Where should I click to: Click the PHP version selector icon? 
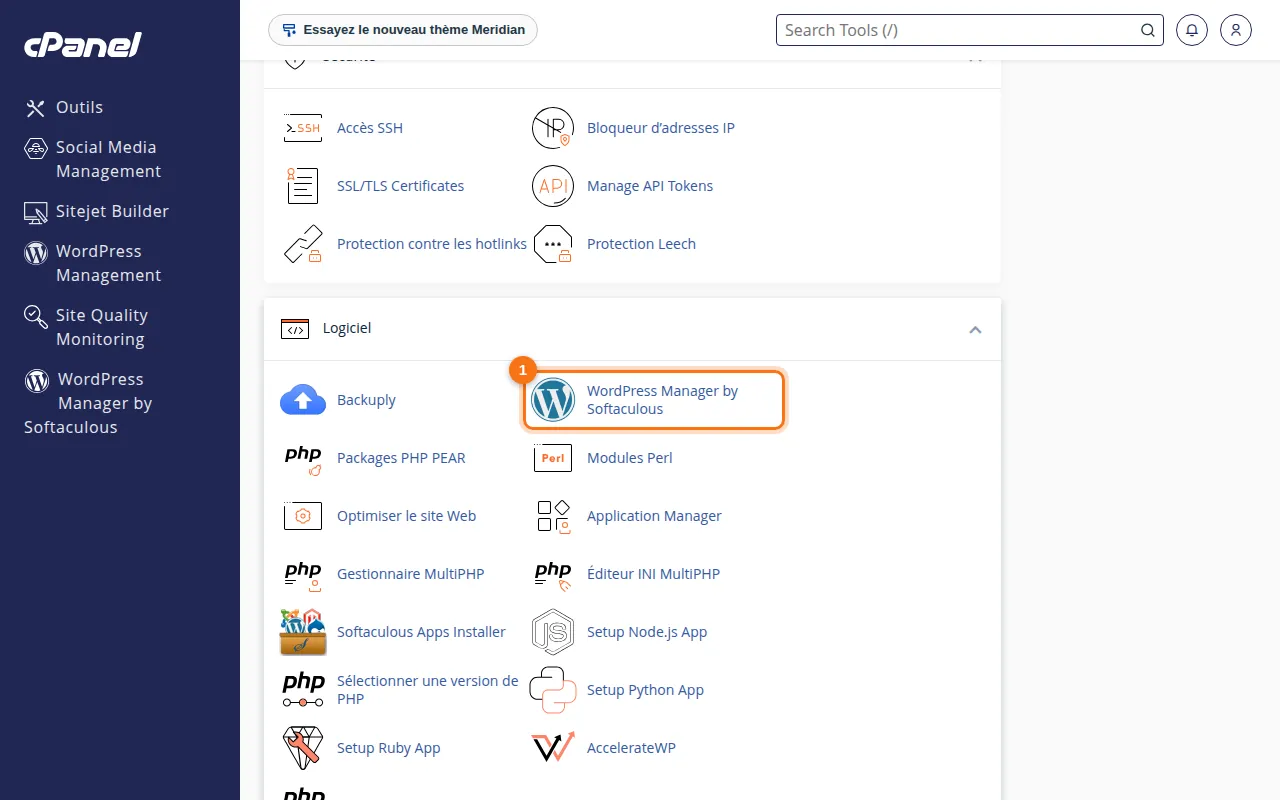click(303, 690)
